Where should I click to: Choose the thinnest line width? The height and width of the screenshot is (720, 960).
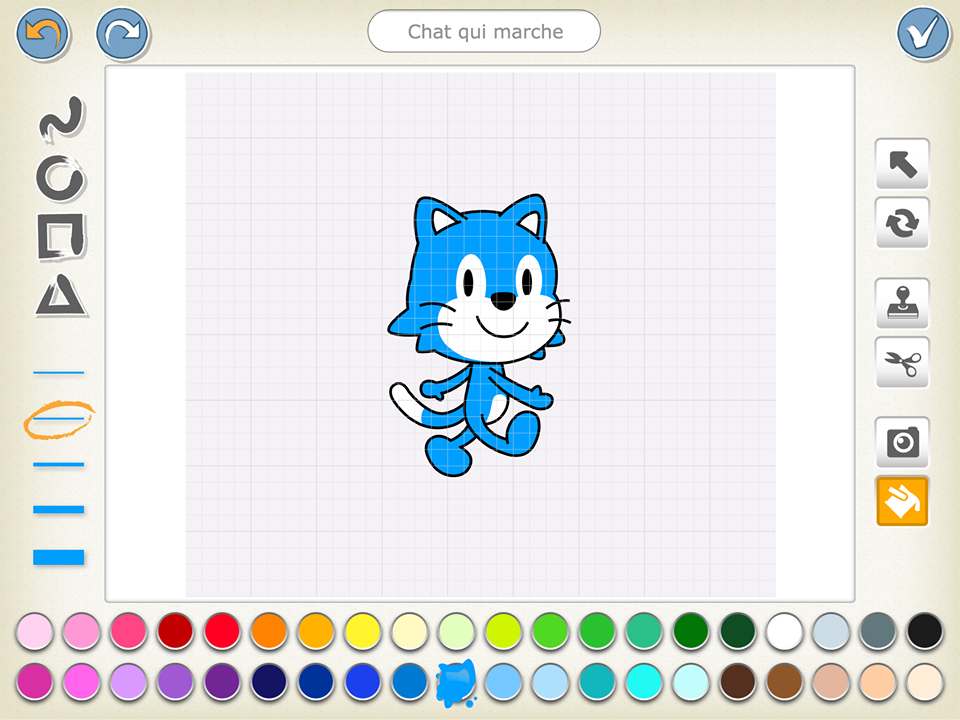(x=60, y=370)
